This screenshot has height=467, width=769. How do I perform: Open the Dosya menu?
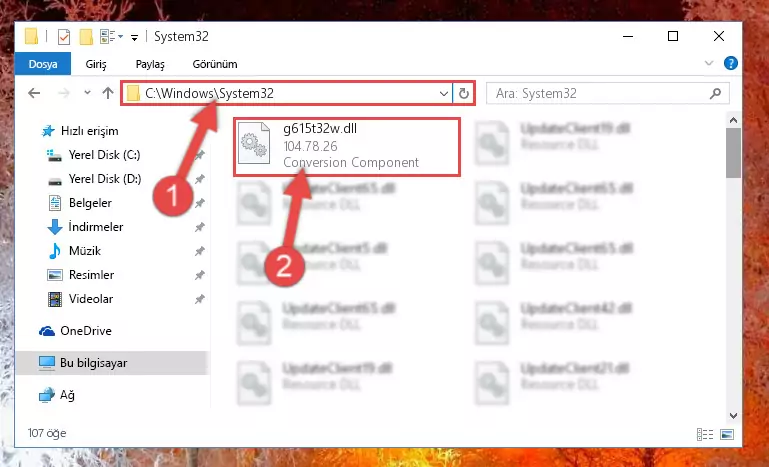pos(43,64)
